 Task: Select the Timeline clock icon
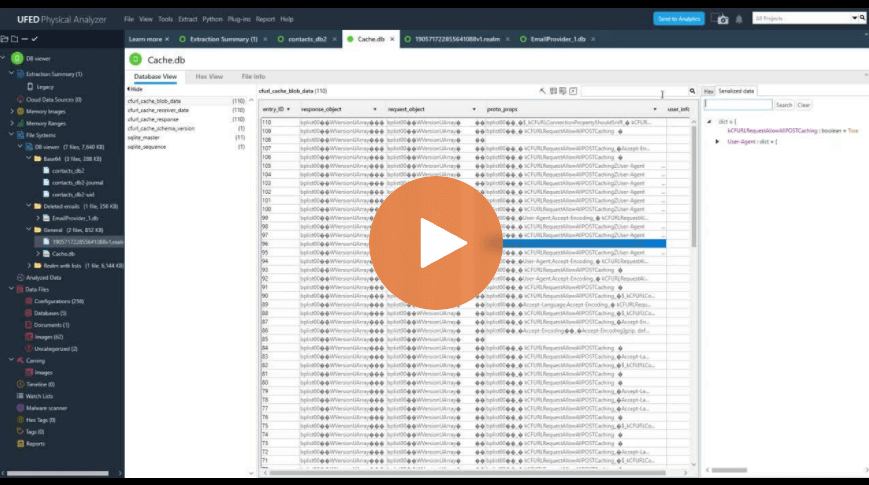coord(21,384)
